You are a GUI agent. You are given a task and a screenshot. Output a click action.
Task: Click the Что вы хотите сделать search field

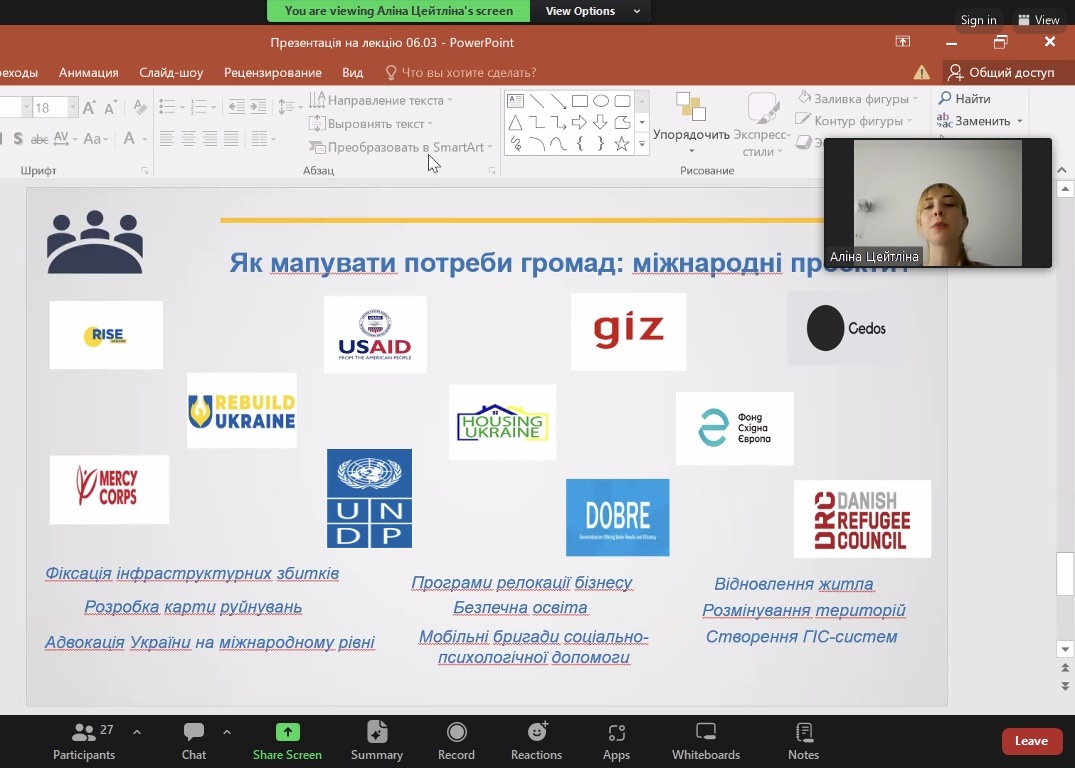tap(468, 72)
